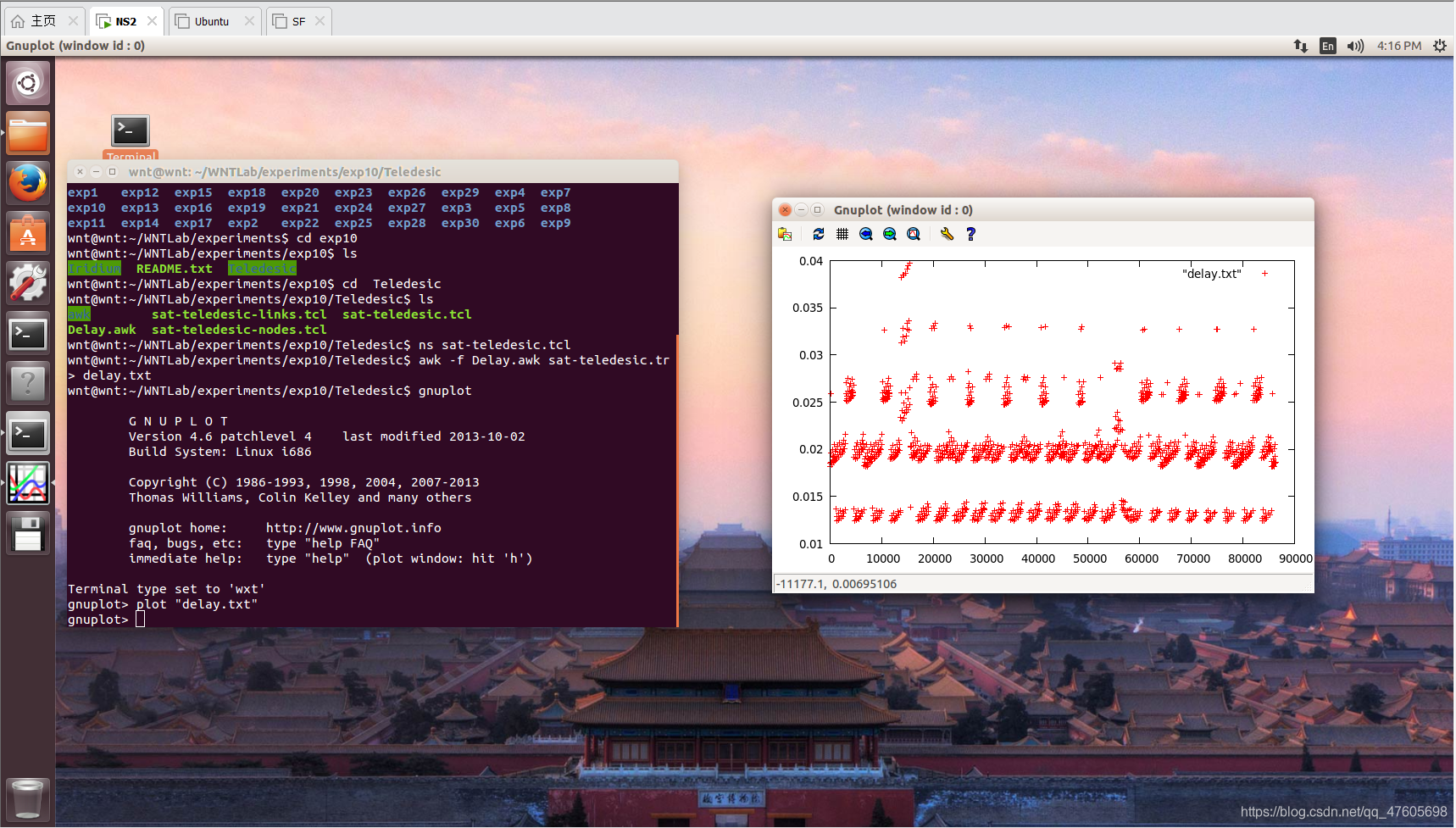Click sat-teledesic-nodes.tcl in terminal output
Image resolution: width=1456 pixels, height=828 pixels.
[x=239, y=330]
